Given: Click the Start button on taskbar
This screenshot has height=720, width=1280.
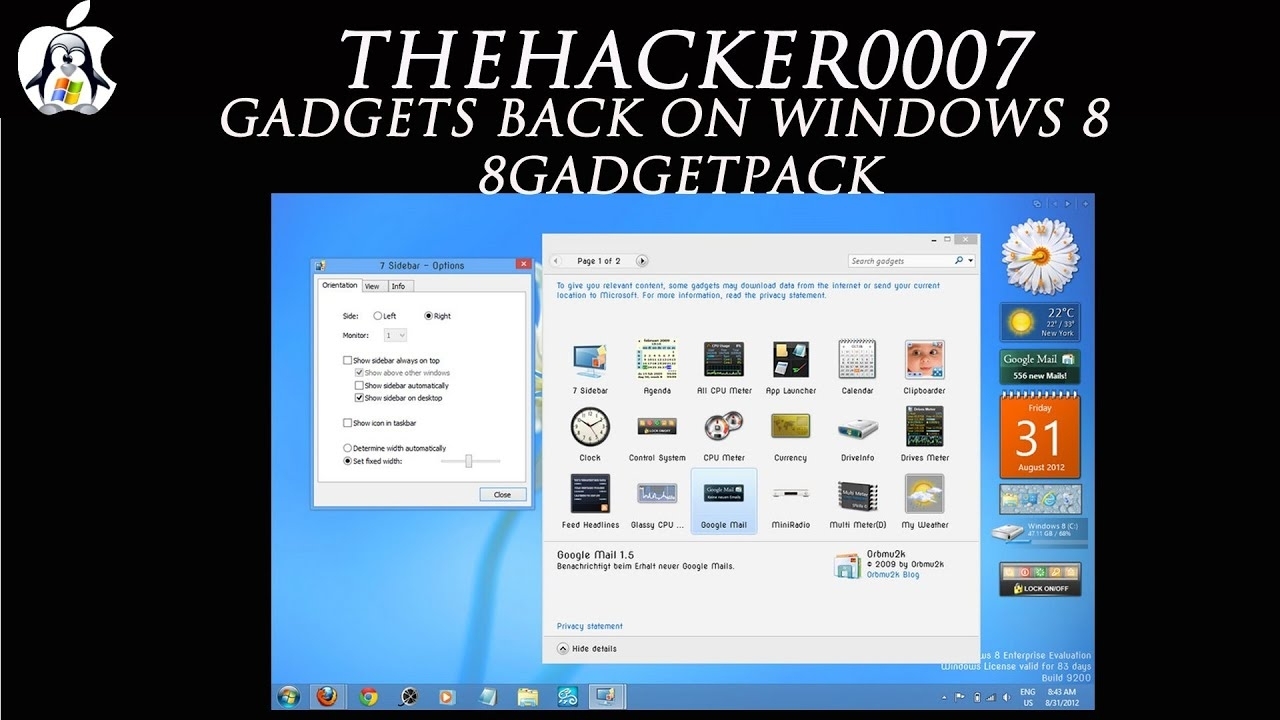Looking at the screenshot, I should pyautogui.click(x=288, y=696).
